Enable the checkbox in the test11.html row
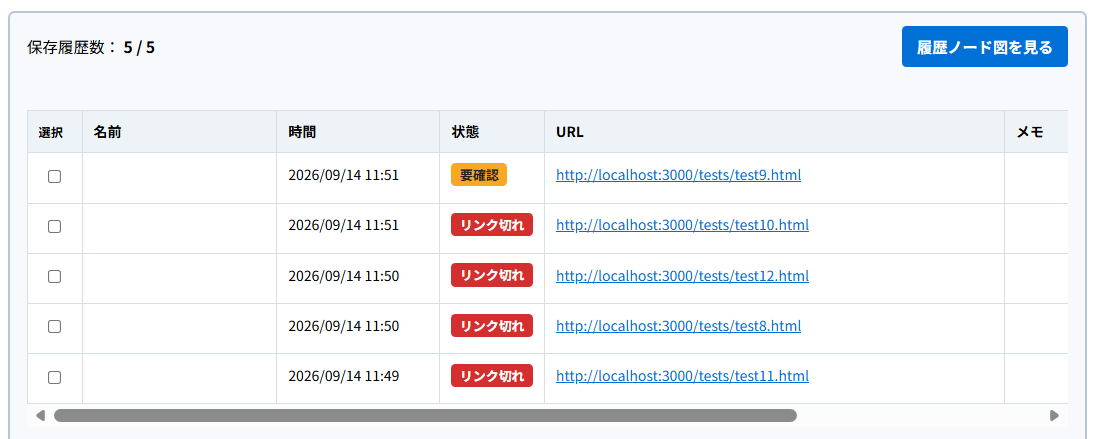 (54, 377)
